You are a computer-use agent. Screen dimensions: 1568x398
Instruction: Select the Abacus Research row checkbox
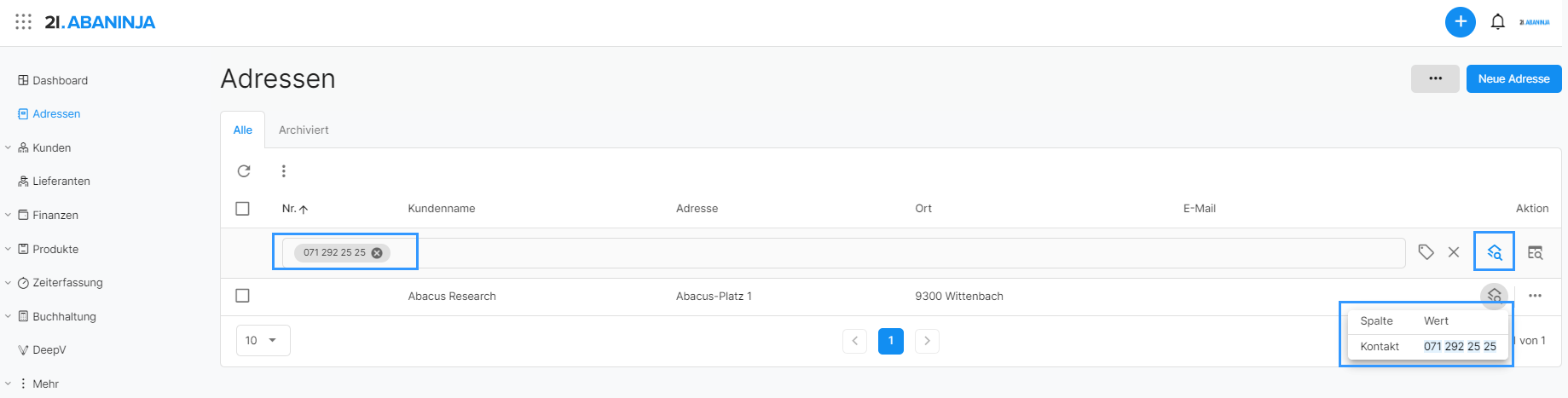[242, 296]
